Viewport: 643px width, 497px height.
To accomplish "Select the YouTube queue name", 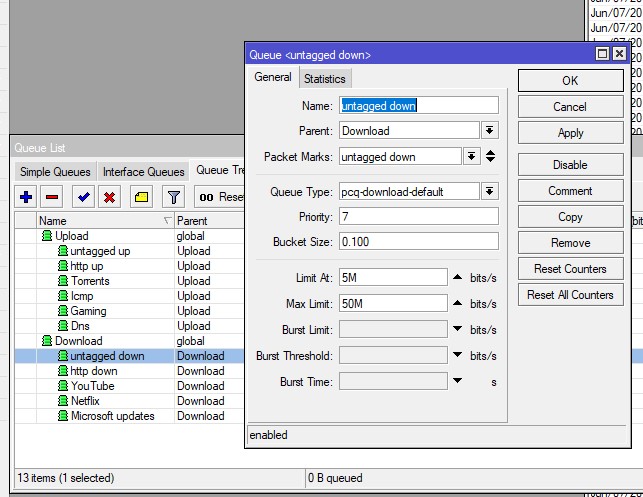I will 93,386.
